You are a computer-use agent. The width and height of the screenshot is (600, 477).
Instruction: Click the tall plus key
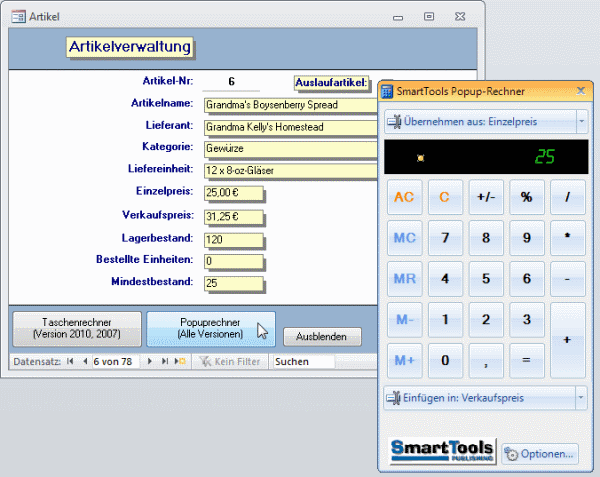click(568, 340)
